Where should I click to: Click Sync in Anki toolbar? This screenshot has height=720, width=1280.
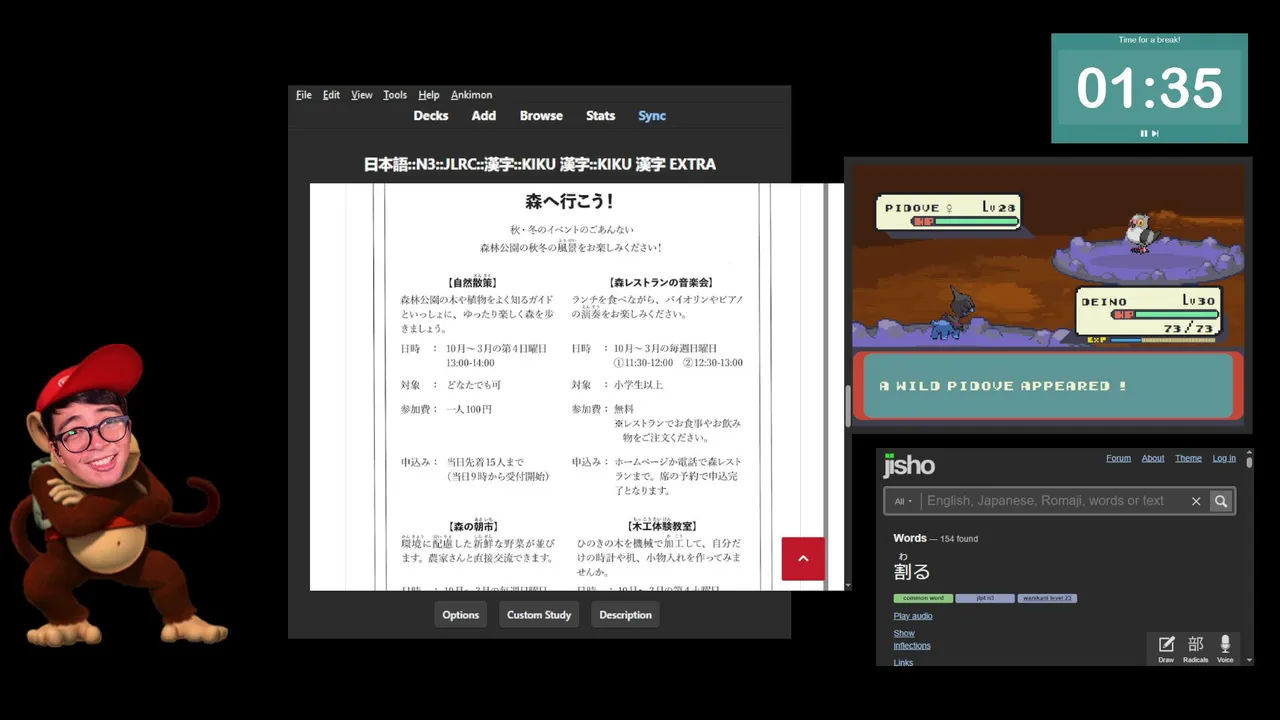[x=652, y=116]
